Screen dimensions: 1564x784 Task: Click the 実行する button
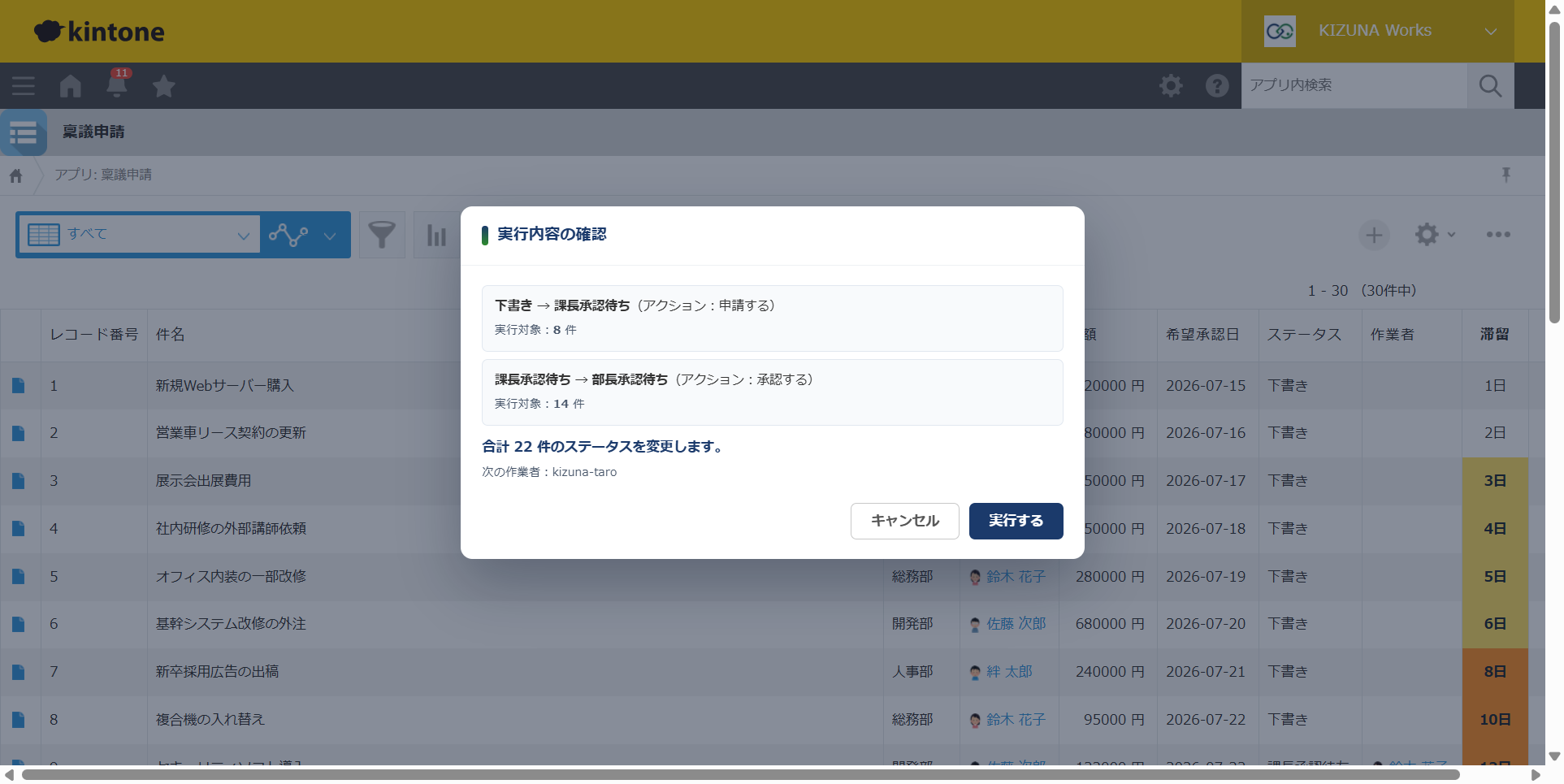pos(1016,521)
